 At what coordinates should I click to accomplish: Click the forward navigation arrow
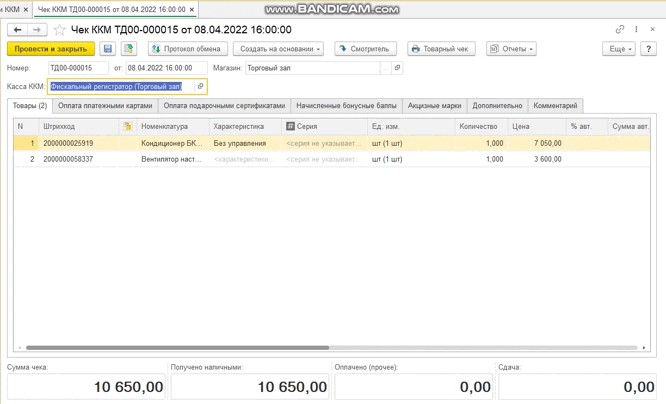37,30
